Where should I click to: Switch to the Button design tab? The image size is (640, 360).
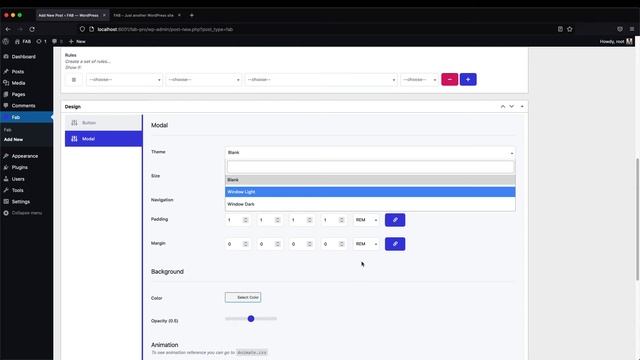point(104,123)
